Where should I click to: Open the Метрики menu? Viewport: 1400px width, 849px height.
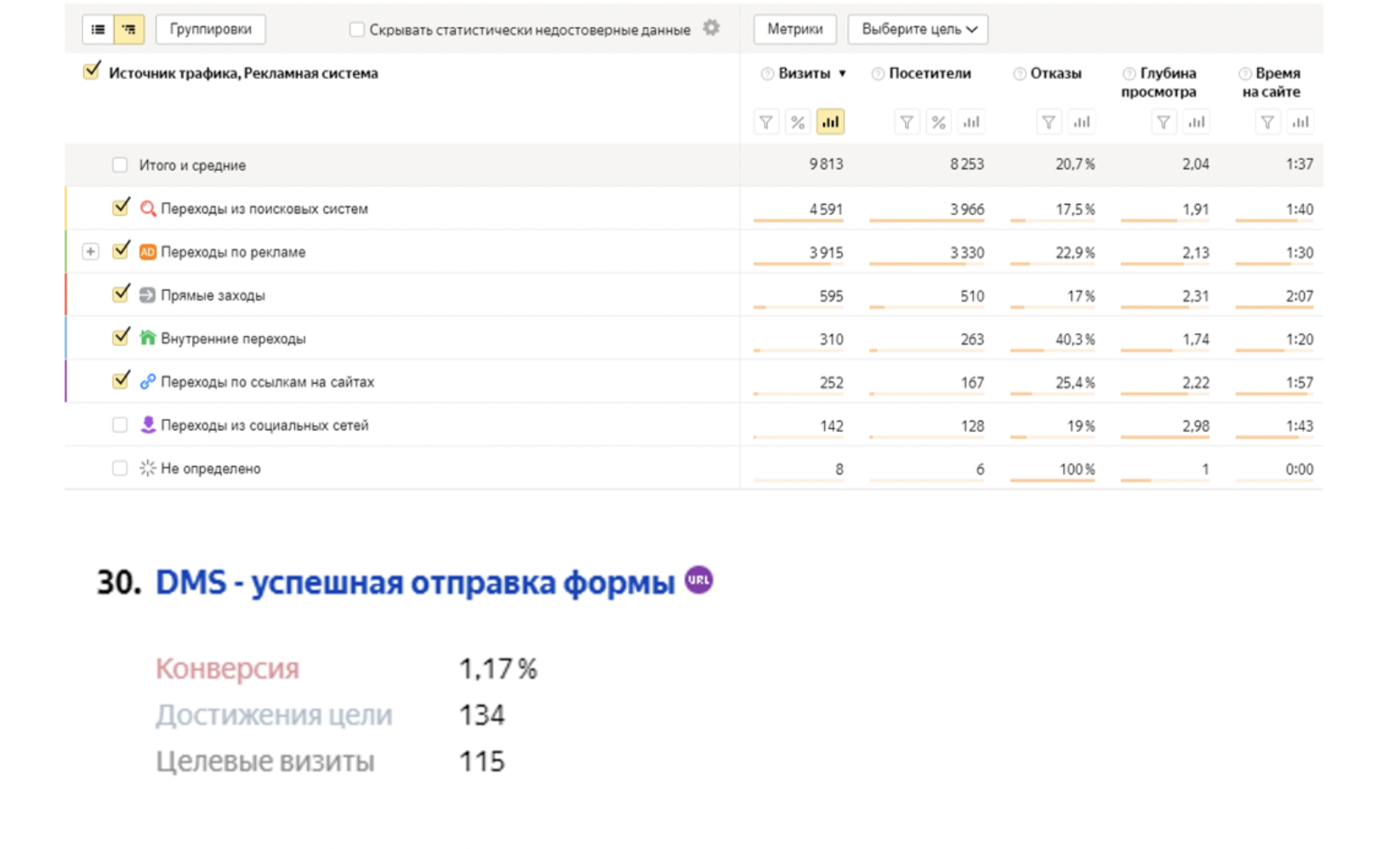tap(794, 29)
